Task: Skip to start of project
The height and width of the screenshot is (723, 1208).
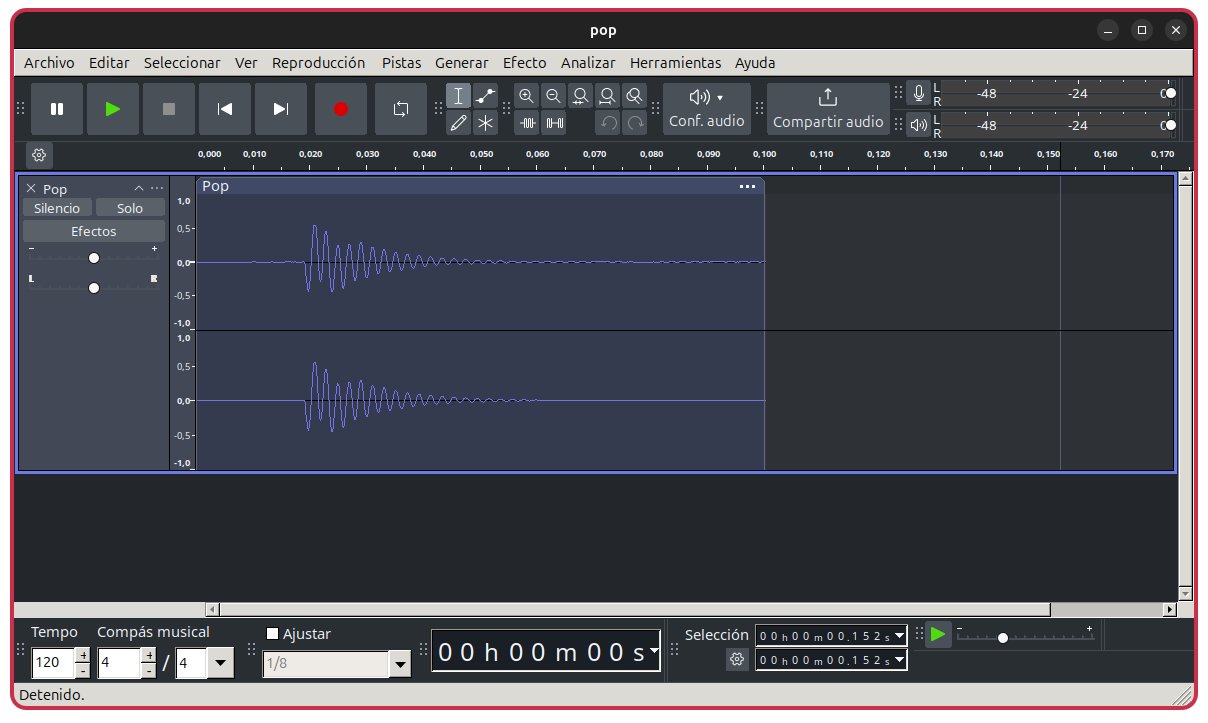Action: point(225,109)
